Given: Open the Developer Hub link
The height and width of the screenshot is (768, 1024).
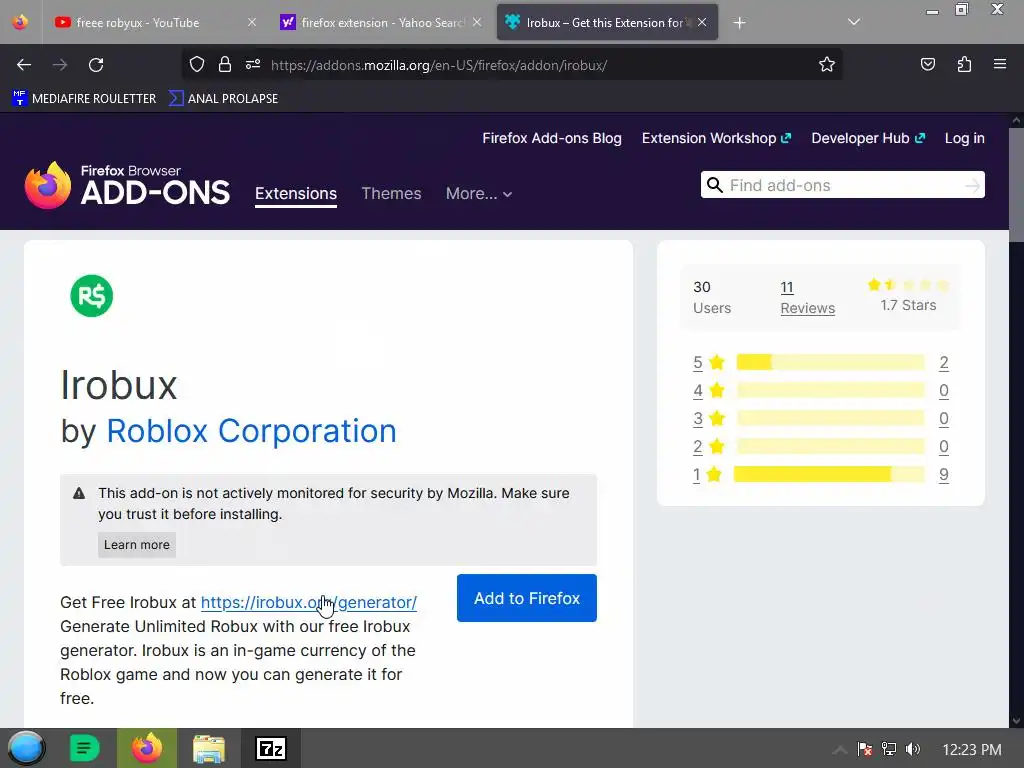Looking at the screenshot, I should pos(868,138).
